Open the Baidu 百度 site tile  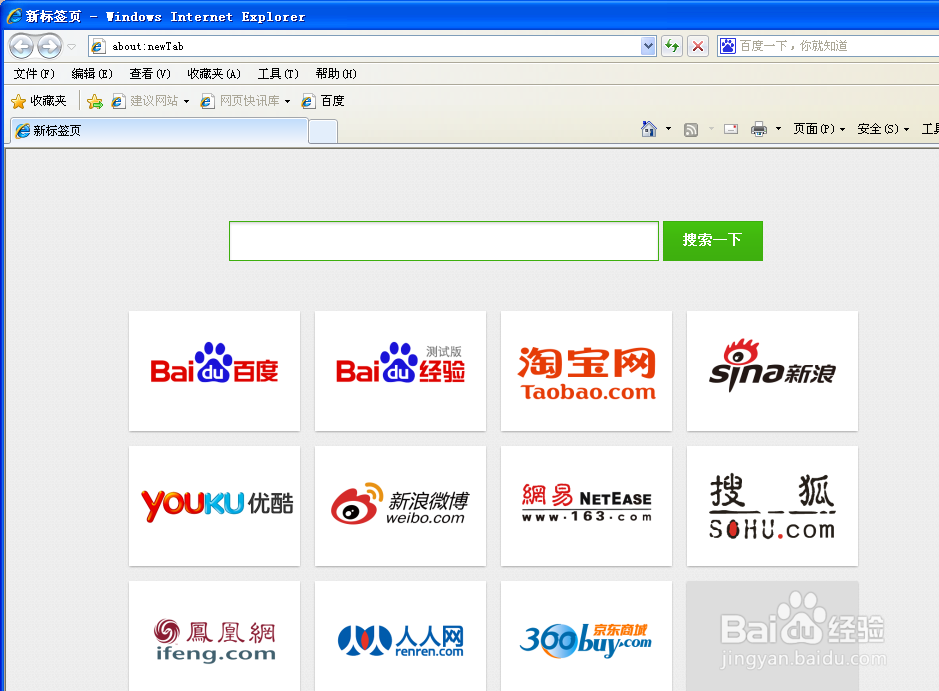point(214,371)
